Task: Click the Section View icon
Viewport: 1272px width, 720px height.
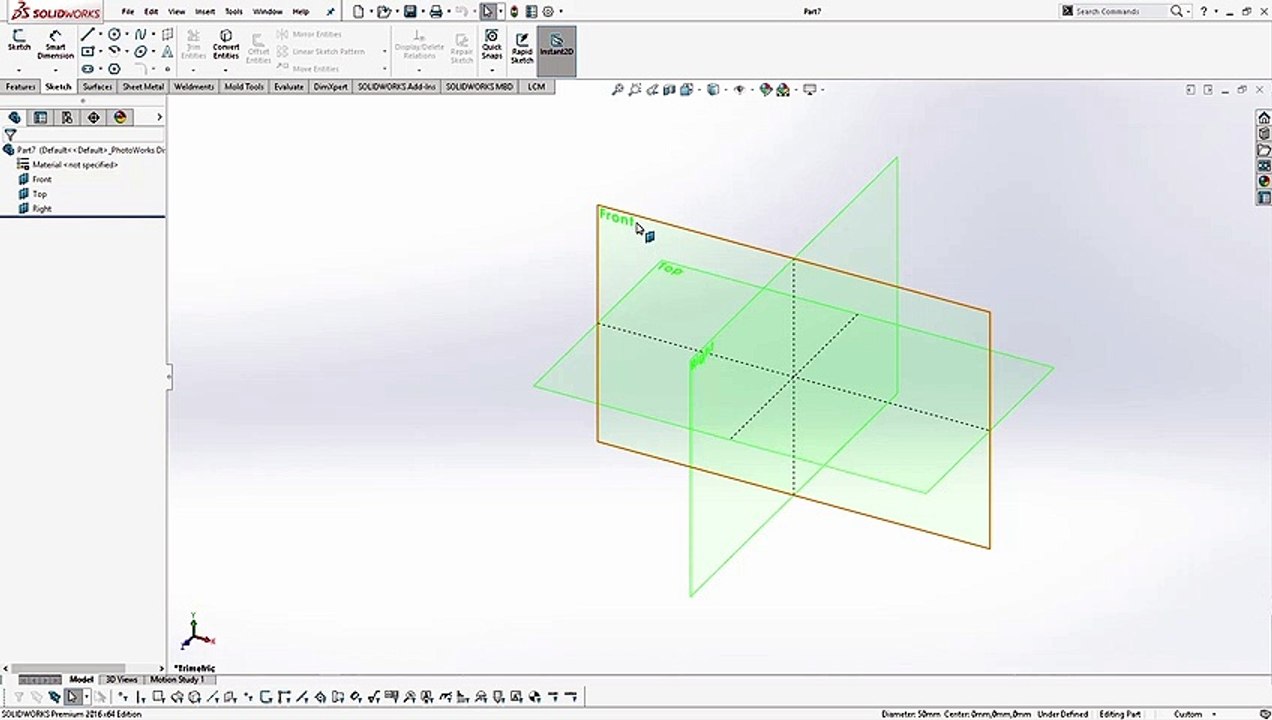Action: click(x=669, y=89)
